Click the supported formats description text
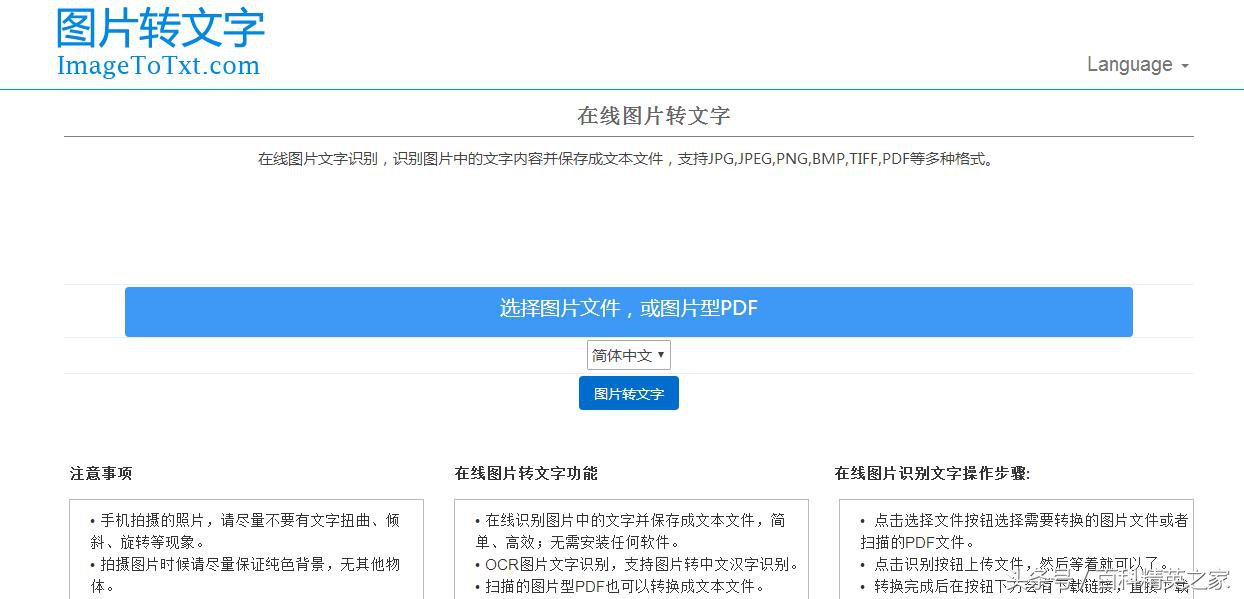The height and width of the screenshot is (599, 1244). (x=624, y=157)
